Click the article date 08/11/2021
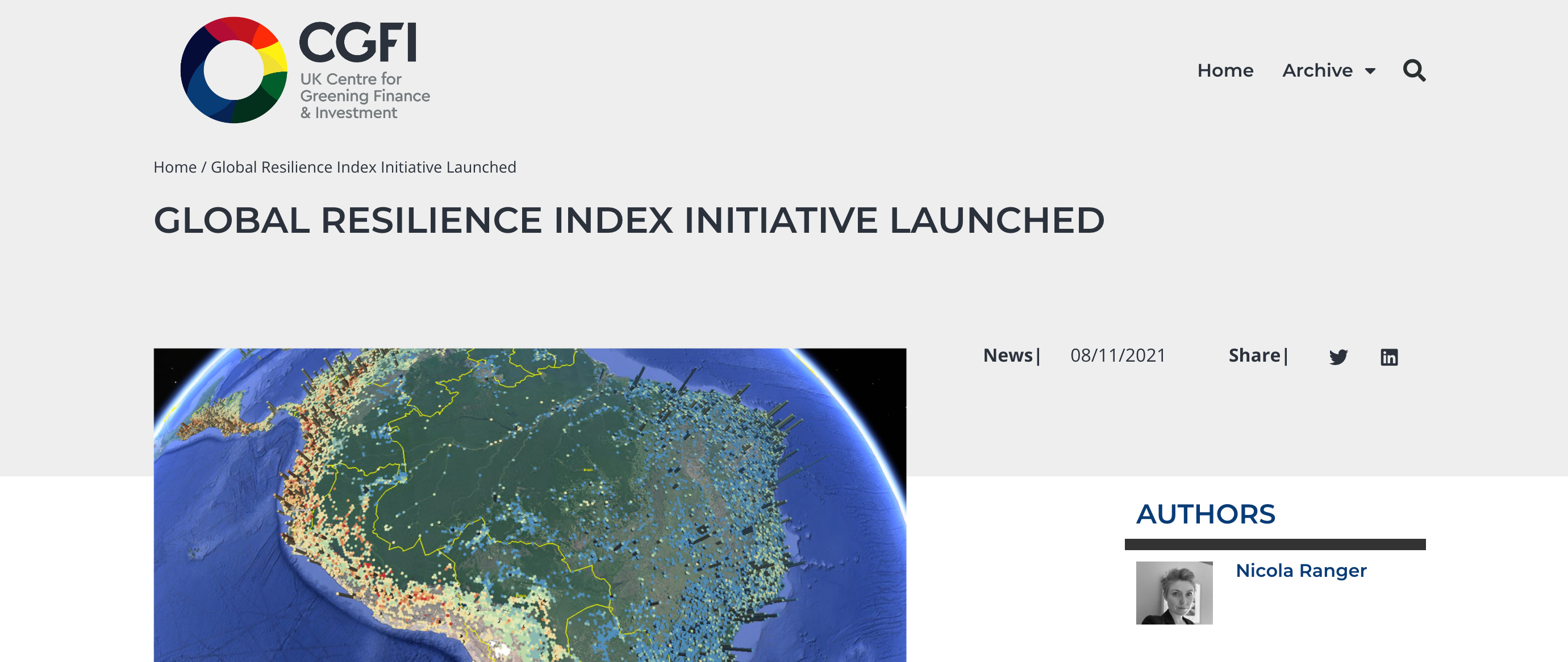The width and height of the screenshot is (1568, 662). click(1117, 355)
